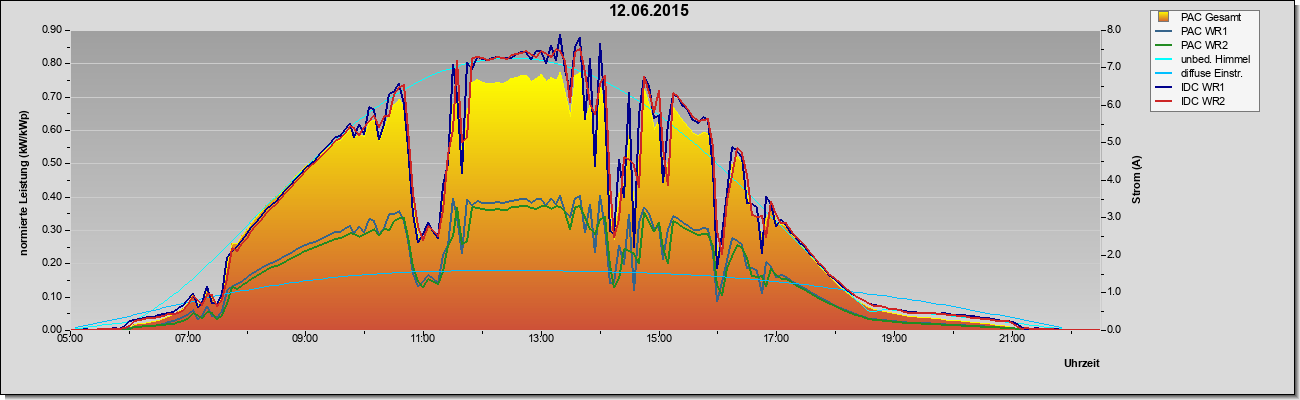Click the 09:00 time axis label
The height and width of the screenshot is (400, 1300).
(x=305, y=341)
